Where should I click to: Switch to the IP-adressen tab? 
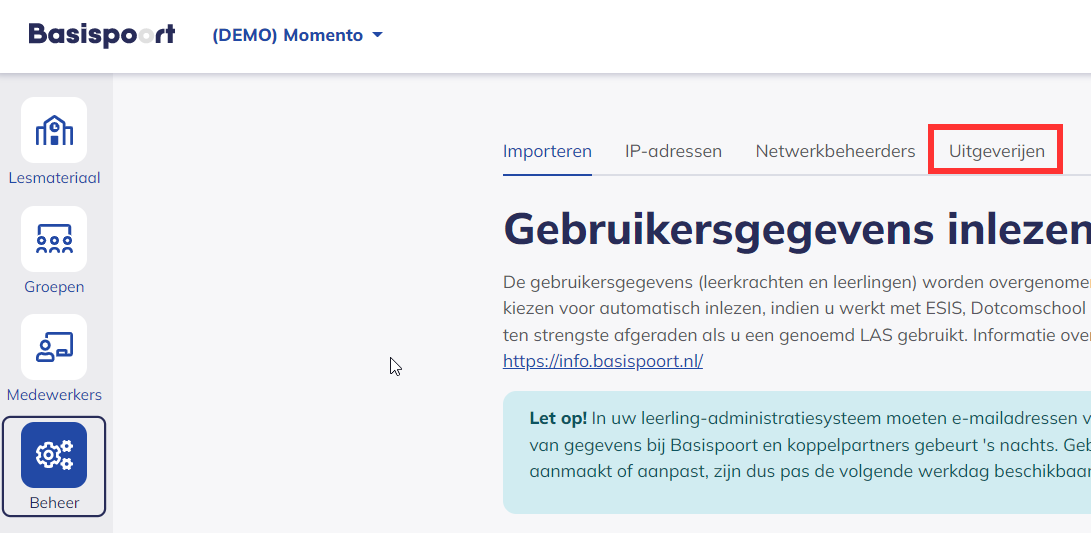point(673,152)
